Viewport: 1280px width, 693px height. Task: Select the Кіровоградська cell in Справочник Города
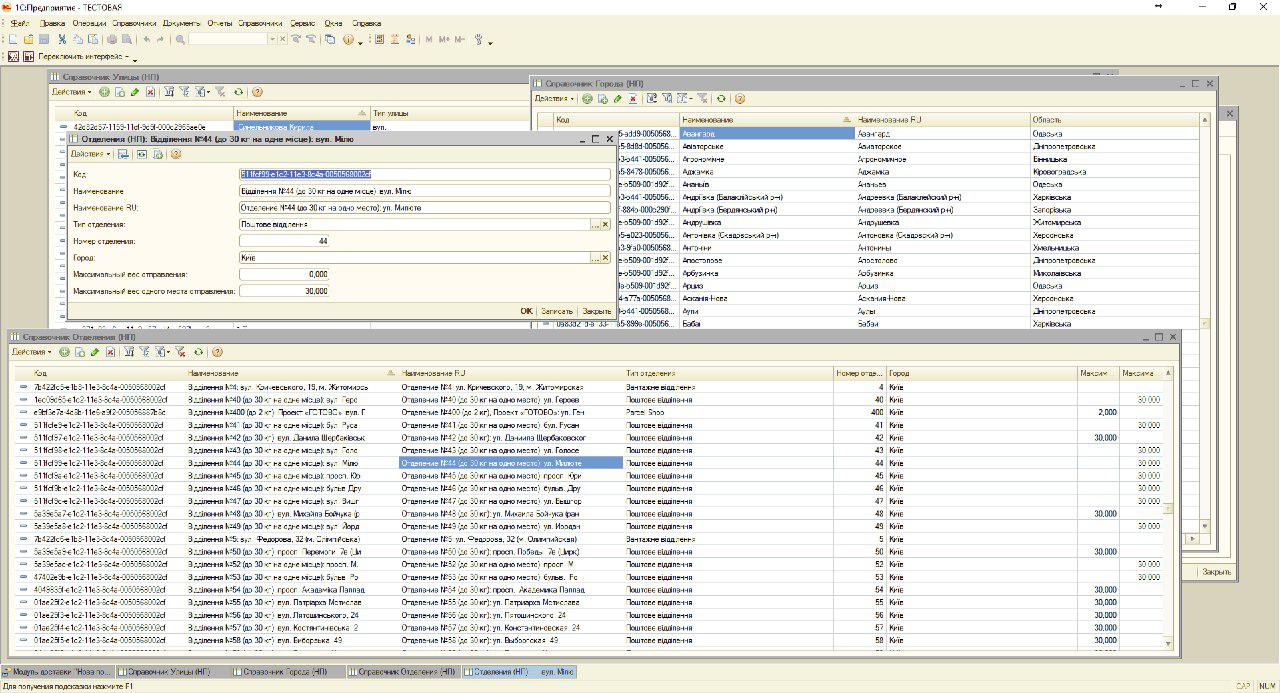click(x=1114, y=171)
